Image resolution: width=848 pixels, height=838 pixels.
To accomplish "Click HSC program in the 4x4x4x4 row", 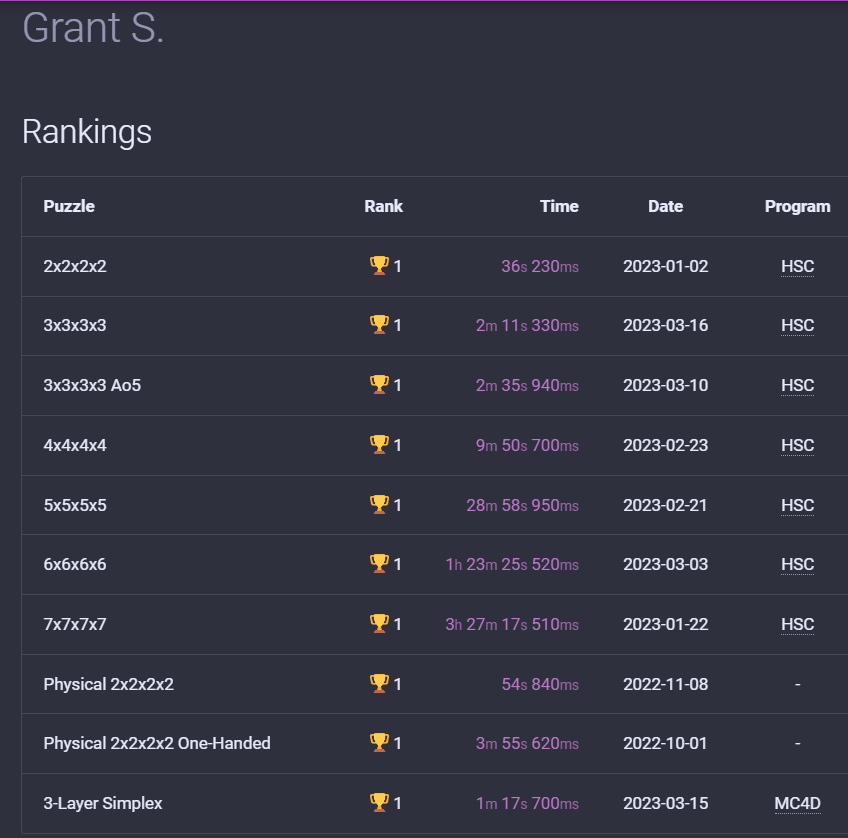I will [797, 445].
